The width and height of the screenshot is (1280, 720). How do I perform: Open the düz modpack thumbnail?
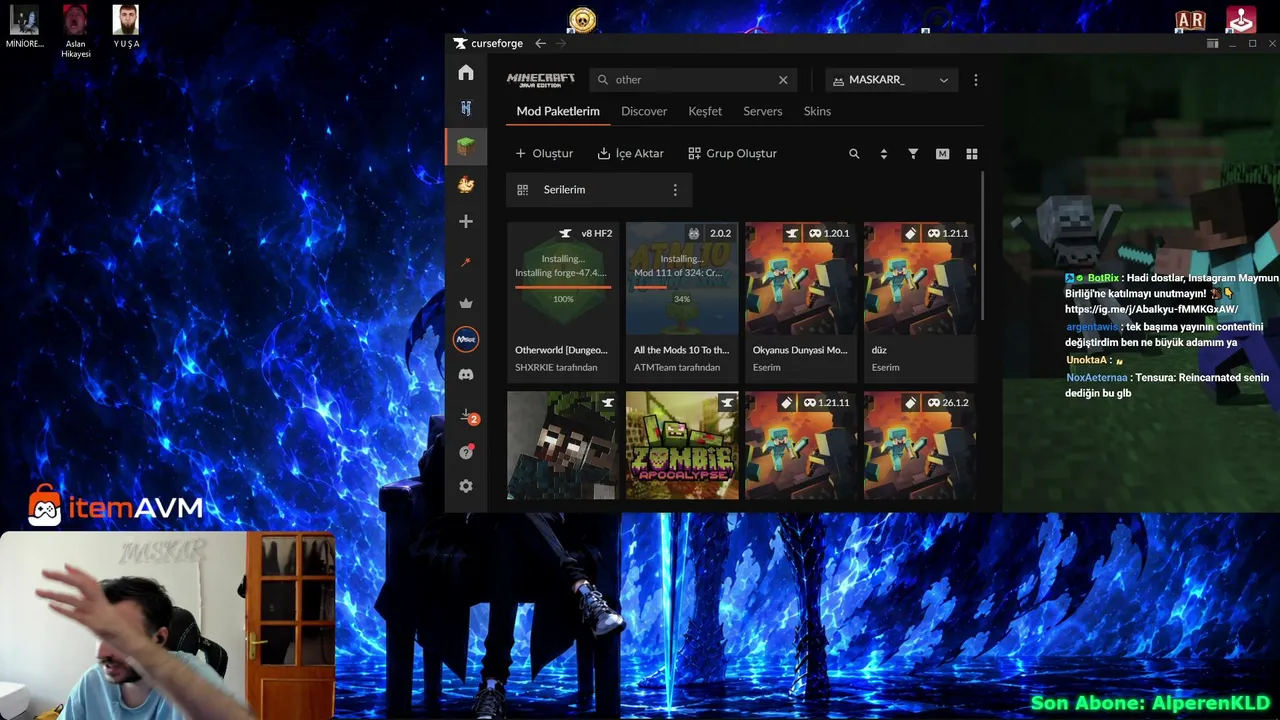tap(920, 278)
